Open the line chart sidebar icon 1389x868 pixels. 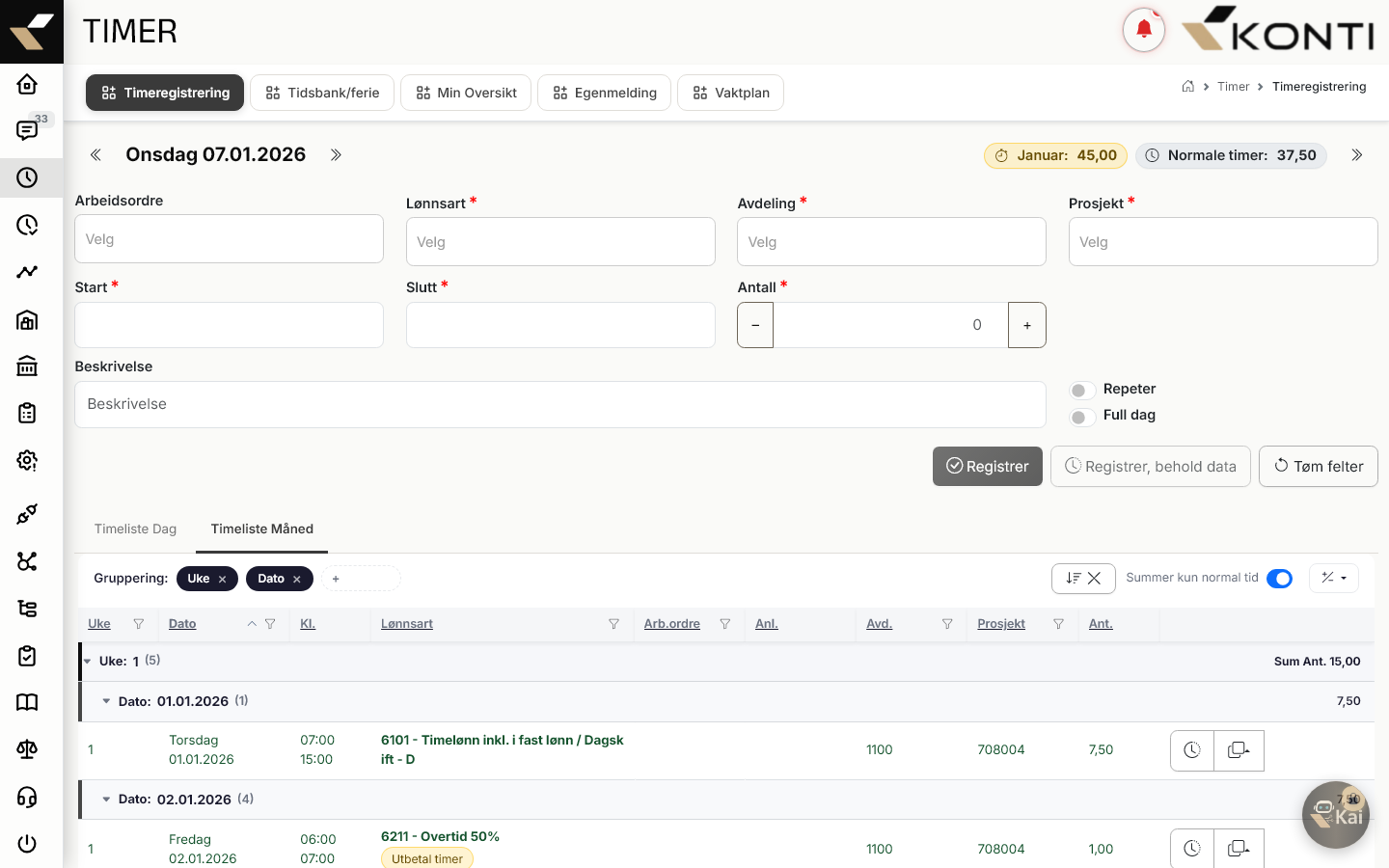tap(27, 272)
